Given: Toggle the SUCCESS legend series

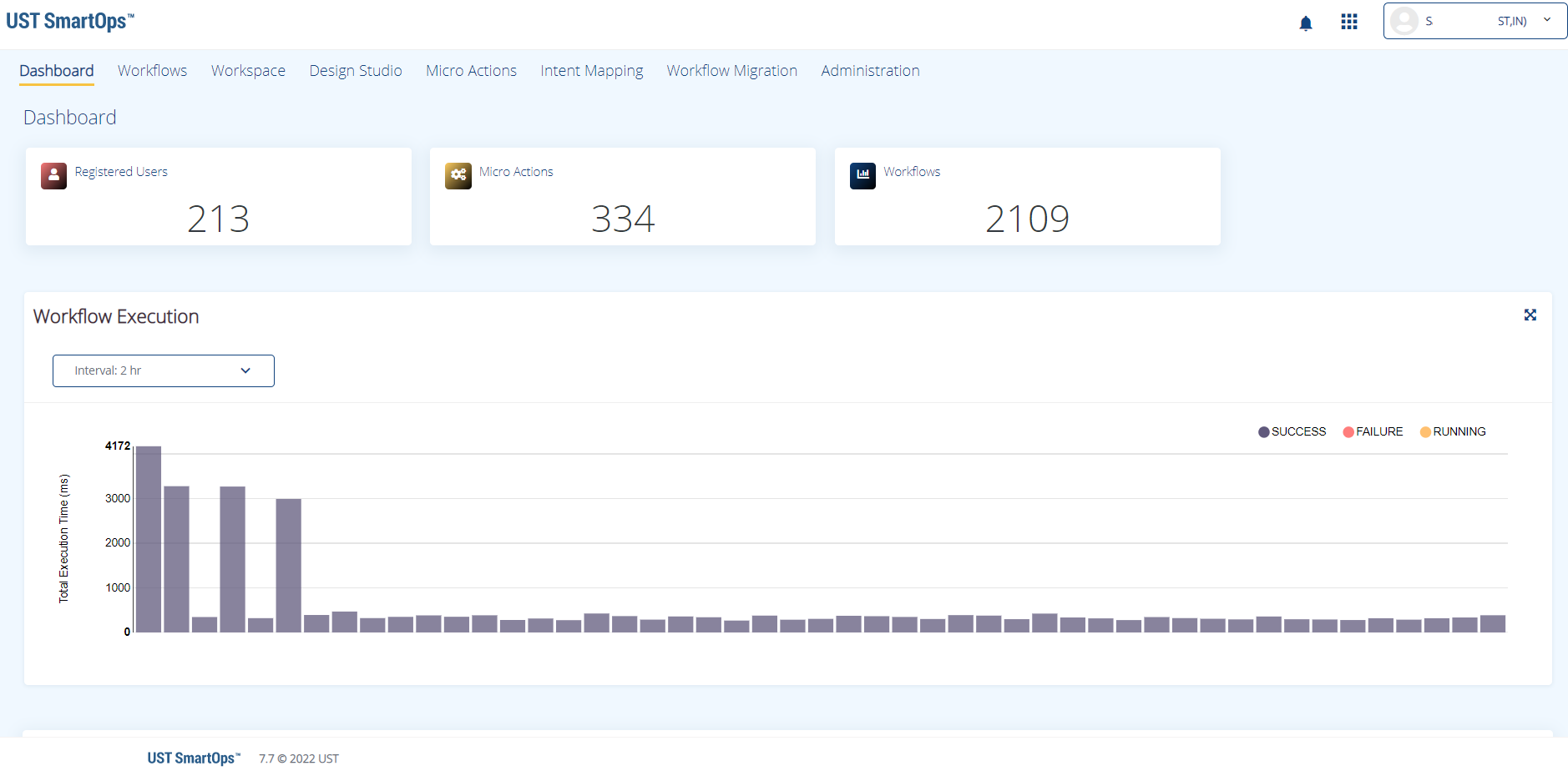Looking at the screenshot, I should [x=1292, y=431].
